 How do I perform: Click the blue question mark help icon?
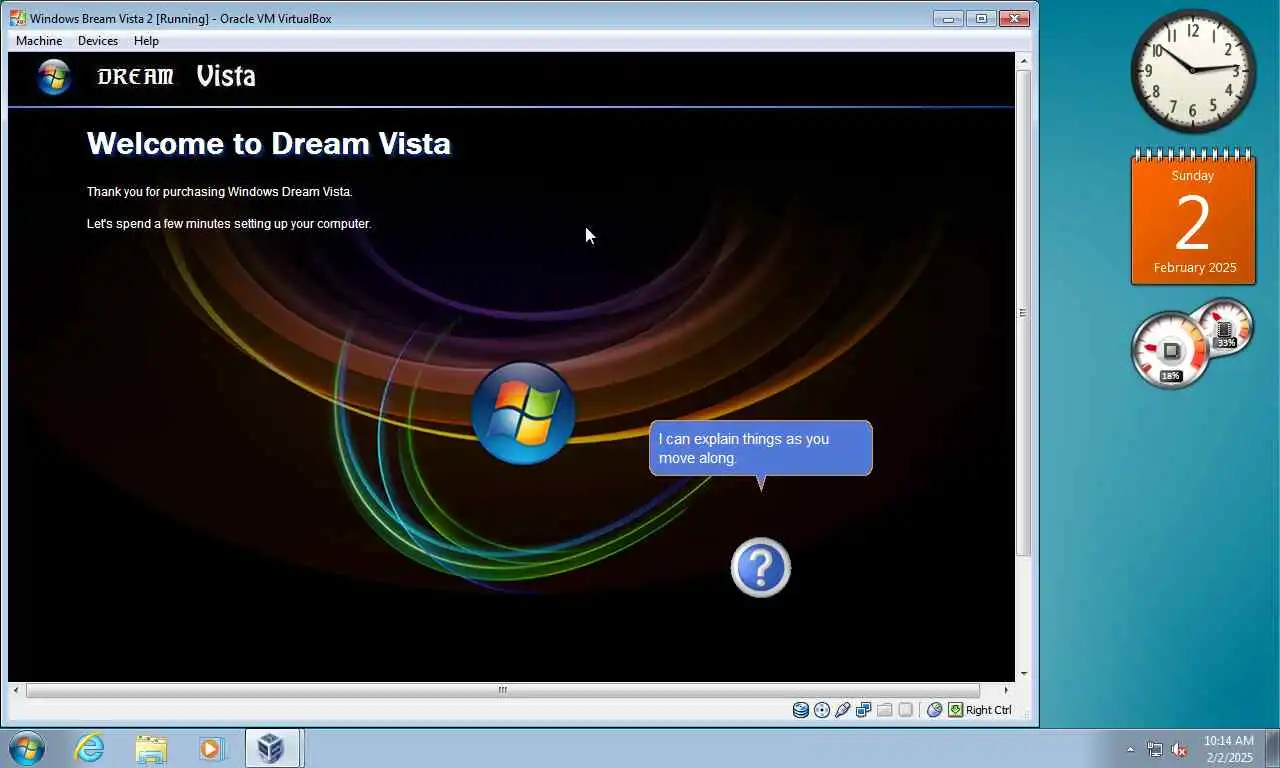point(761,568)
